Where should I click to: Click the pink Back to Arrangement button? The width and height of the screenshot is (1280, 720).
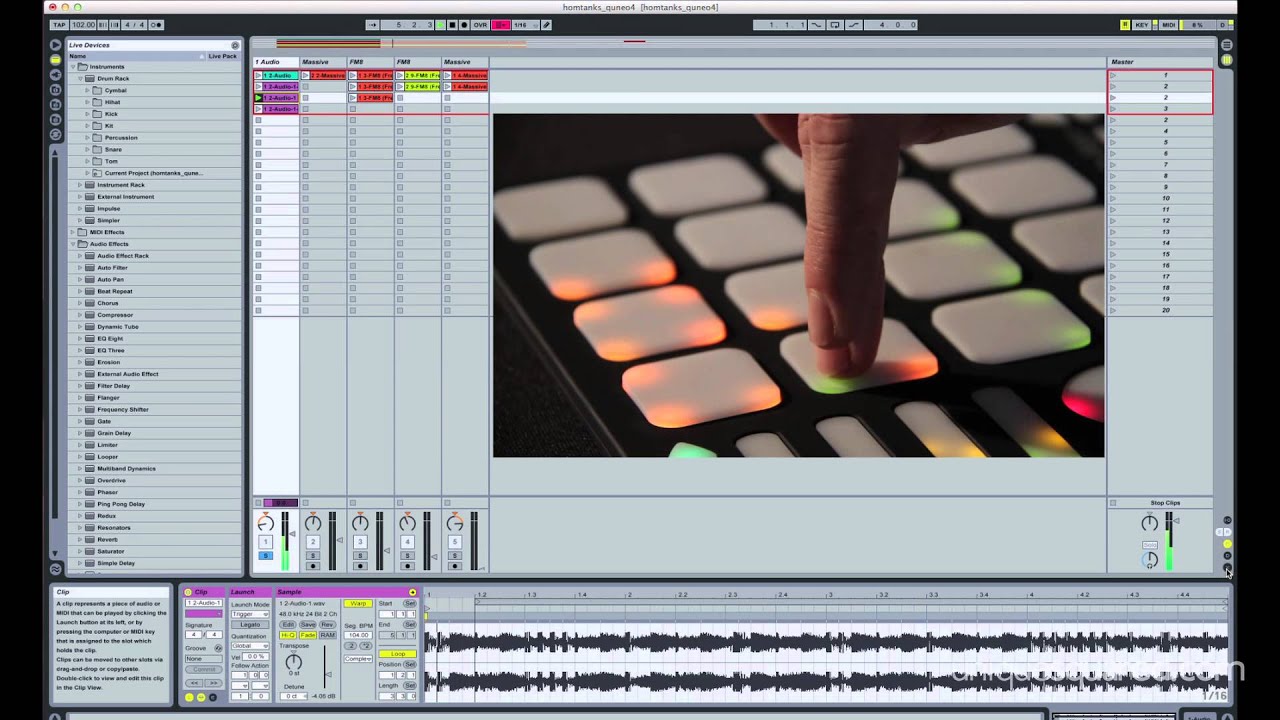point(501,25)
